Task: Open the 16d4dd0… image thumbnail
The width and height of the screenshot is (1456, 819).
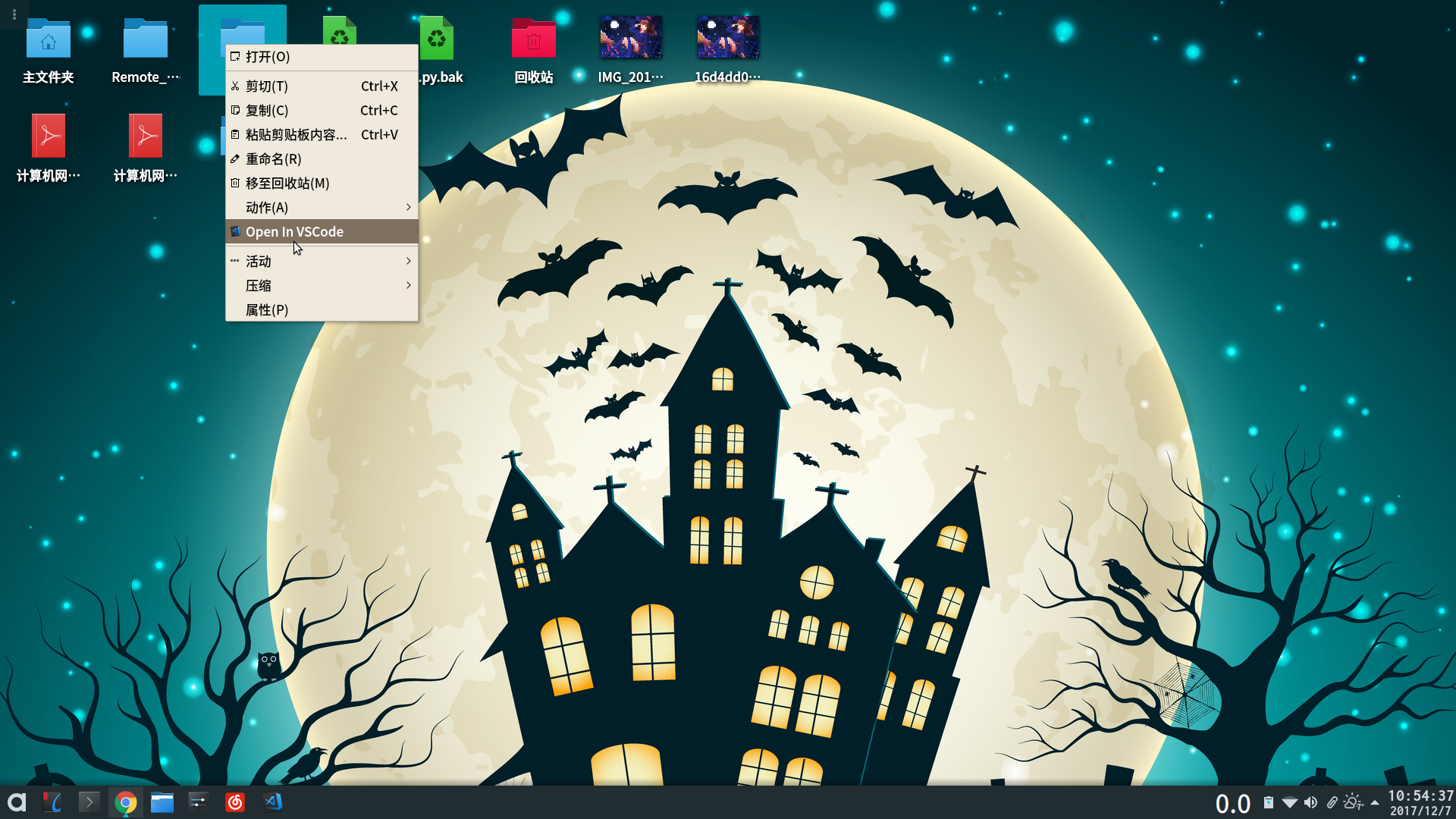Action: (727, 50)
